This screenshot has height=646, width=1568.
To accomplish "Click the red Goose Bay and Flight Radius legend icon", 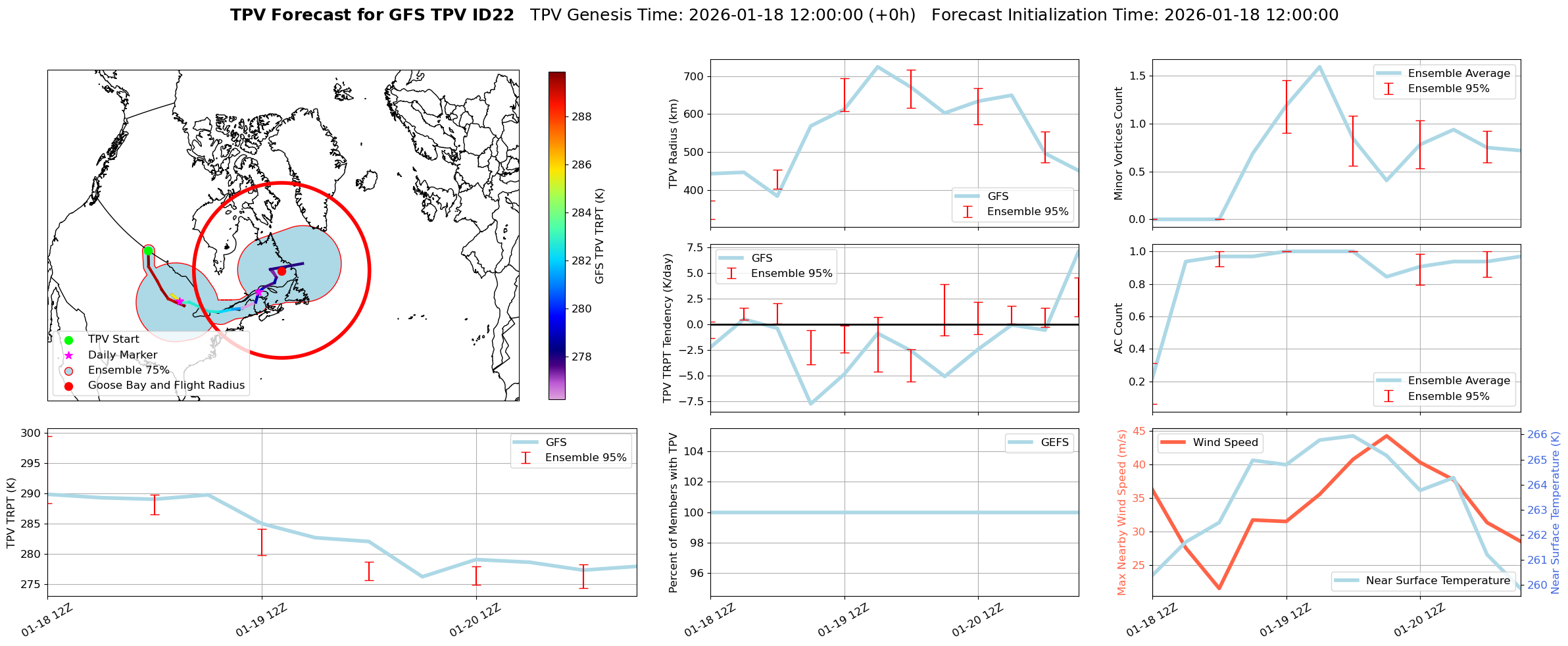I will click(x=68, y=386).
